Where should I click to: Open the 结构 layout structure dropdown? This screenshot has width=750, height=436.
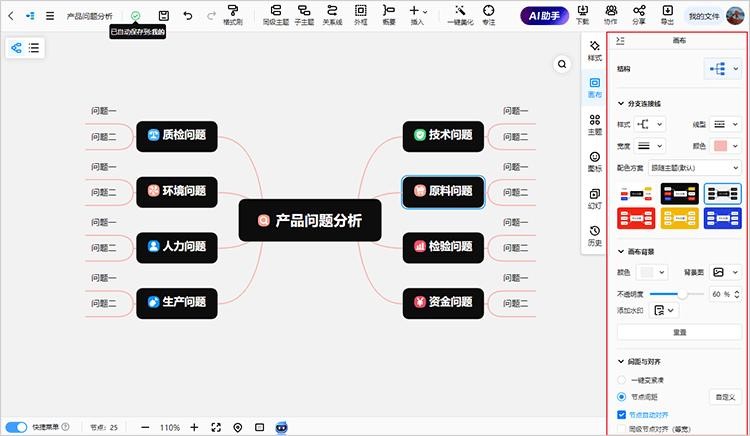pos(722,68)
